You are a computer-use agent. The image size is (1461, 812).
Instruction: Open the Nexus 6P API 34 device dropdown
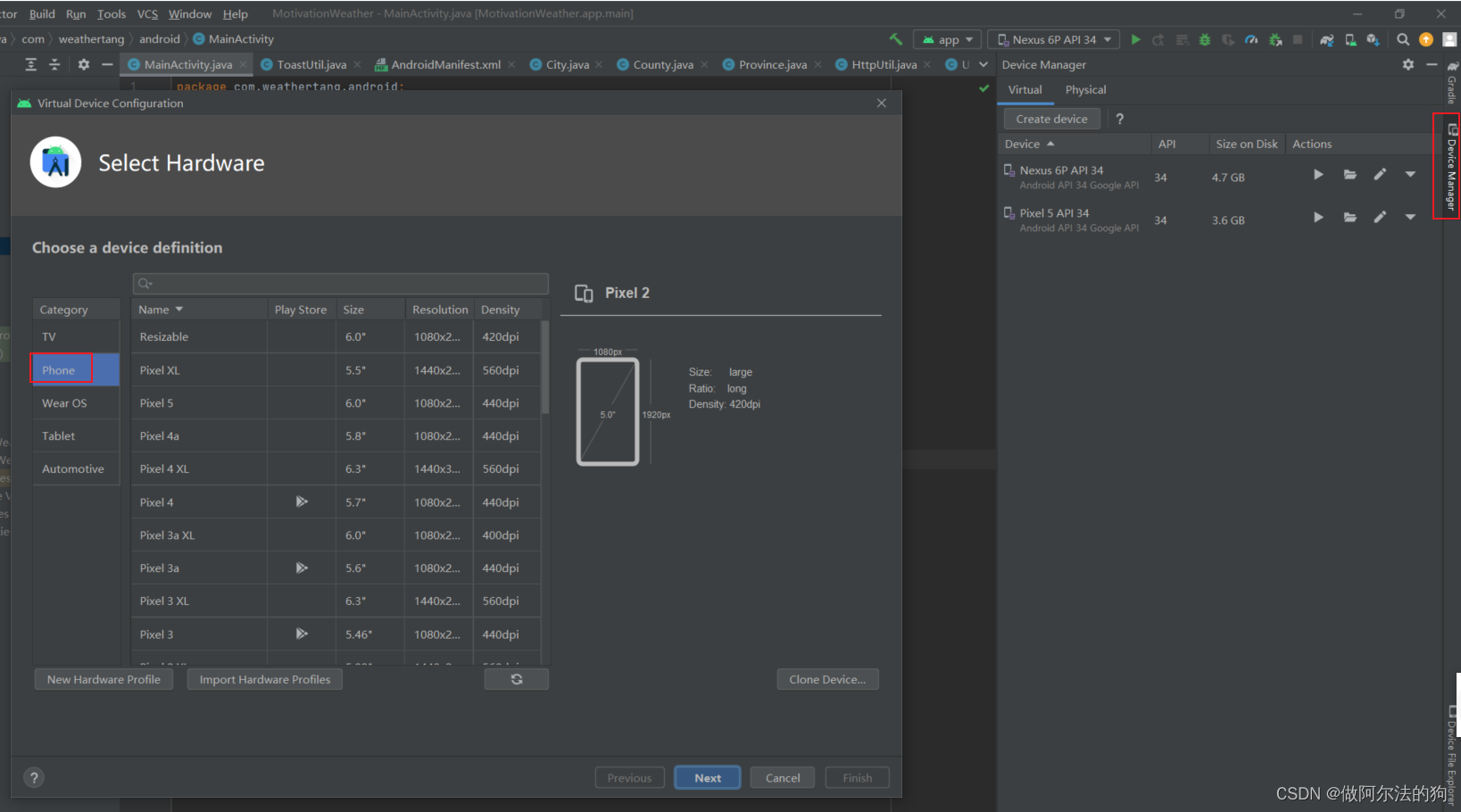[1053, 39]
